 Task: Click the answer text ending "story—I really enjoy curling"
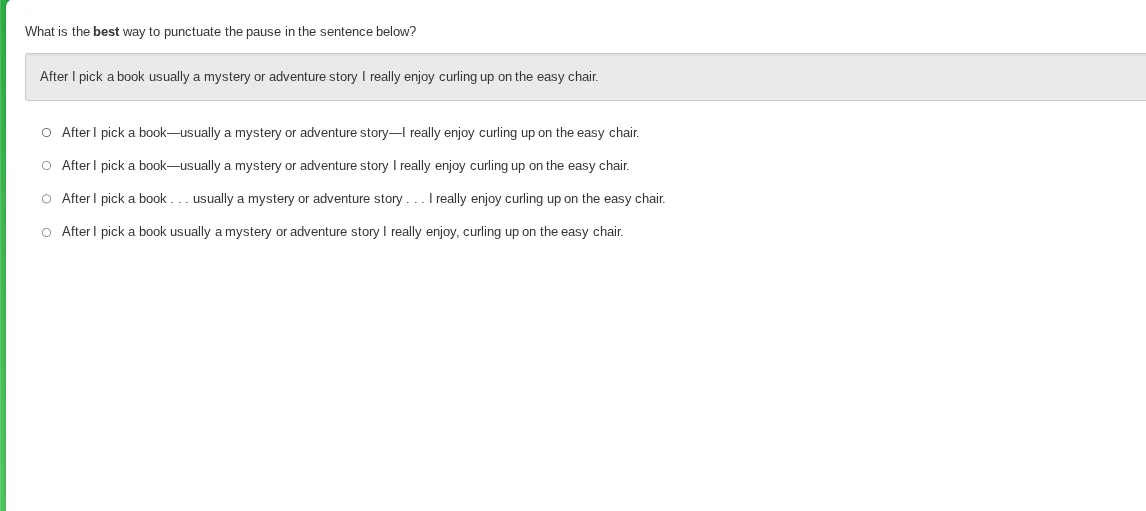350,133
